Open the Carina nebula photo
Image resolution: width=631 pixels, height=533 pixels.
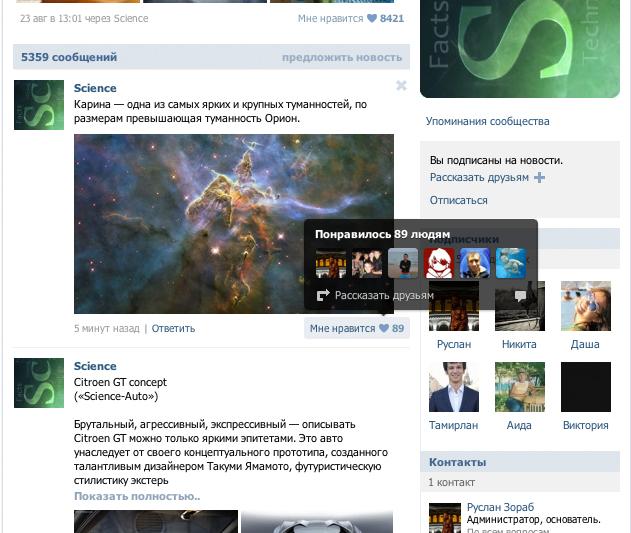(x=234, y=224)
